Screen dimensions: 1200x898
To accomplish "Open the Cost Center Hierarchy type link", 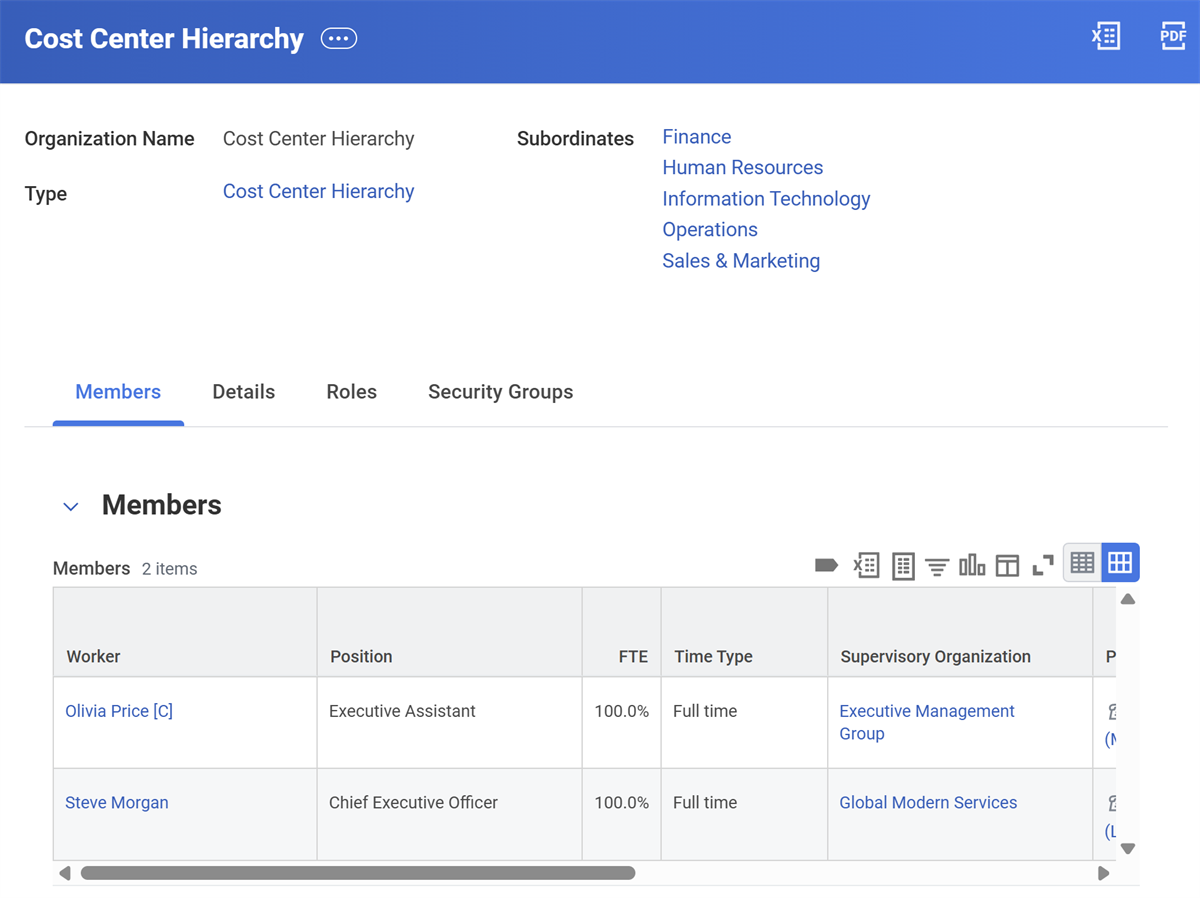I will [318, 191].
